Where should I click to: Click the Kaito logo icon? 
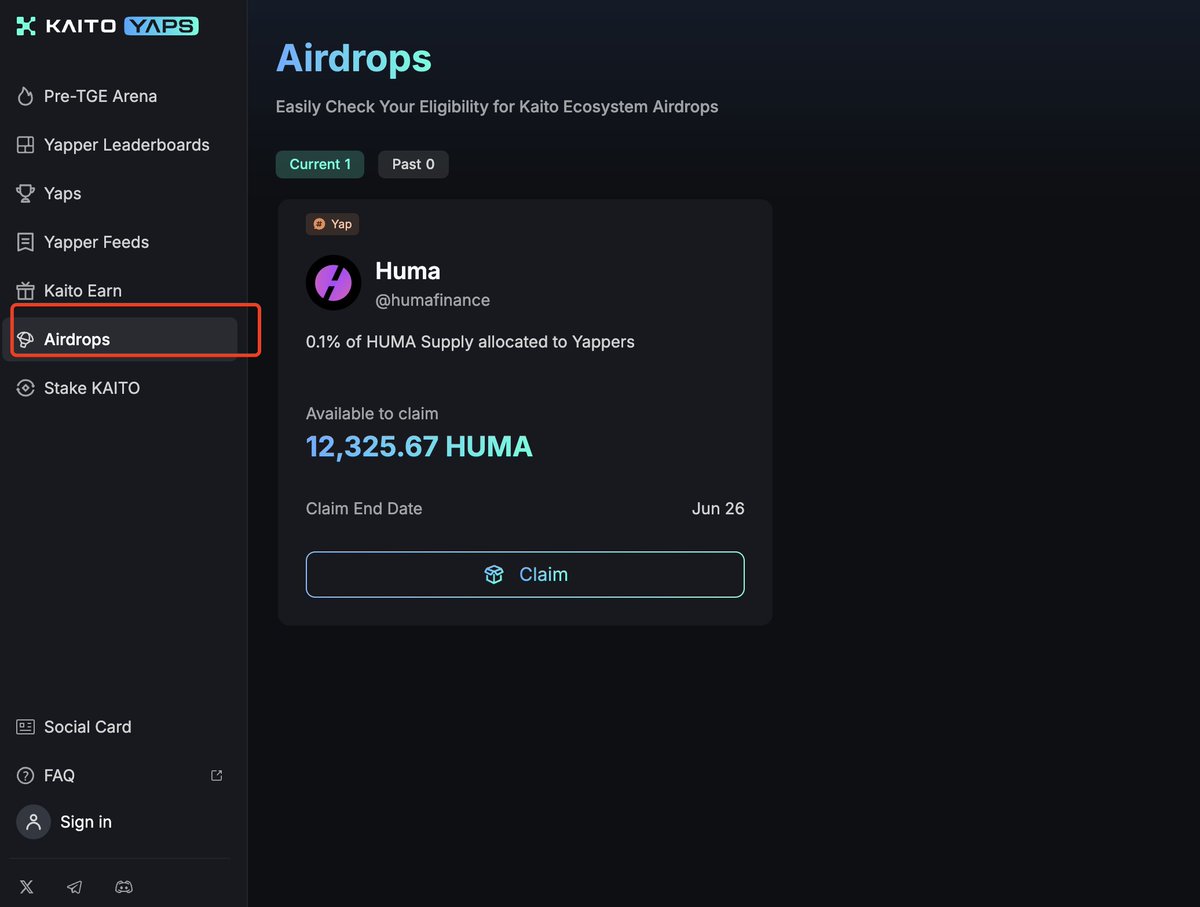[26, 27]
